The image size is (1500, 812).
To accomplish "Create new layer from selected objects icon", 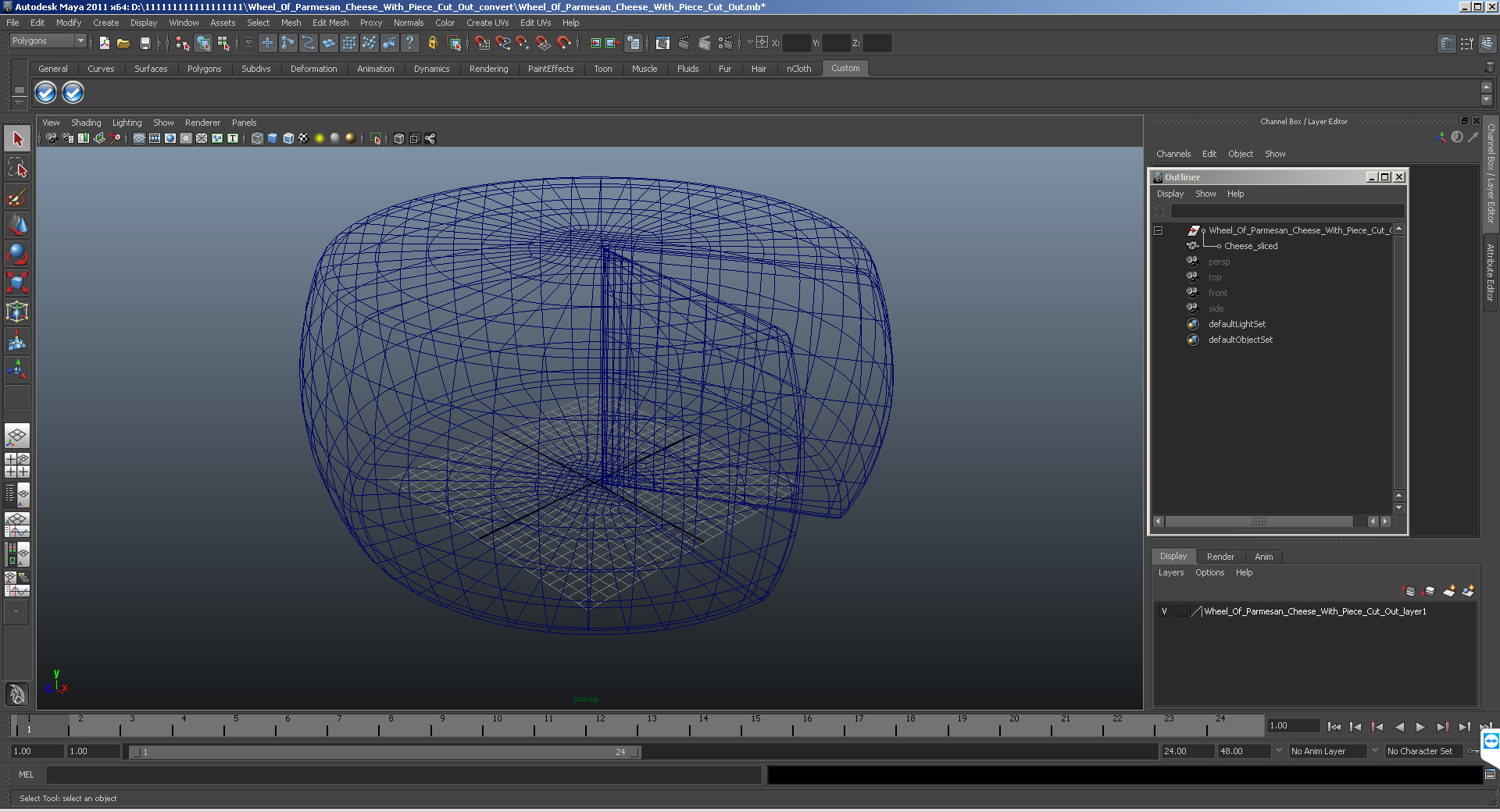I will [1468, 591].
